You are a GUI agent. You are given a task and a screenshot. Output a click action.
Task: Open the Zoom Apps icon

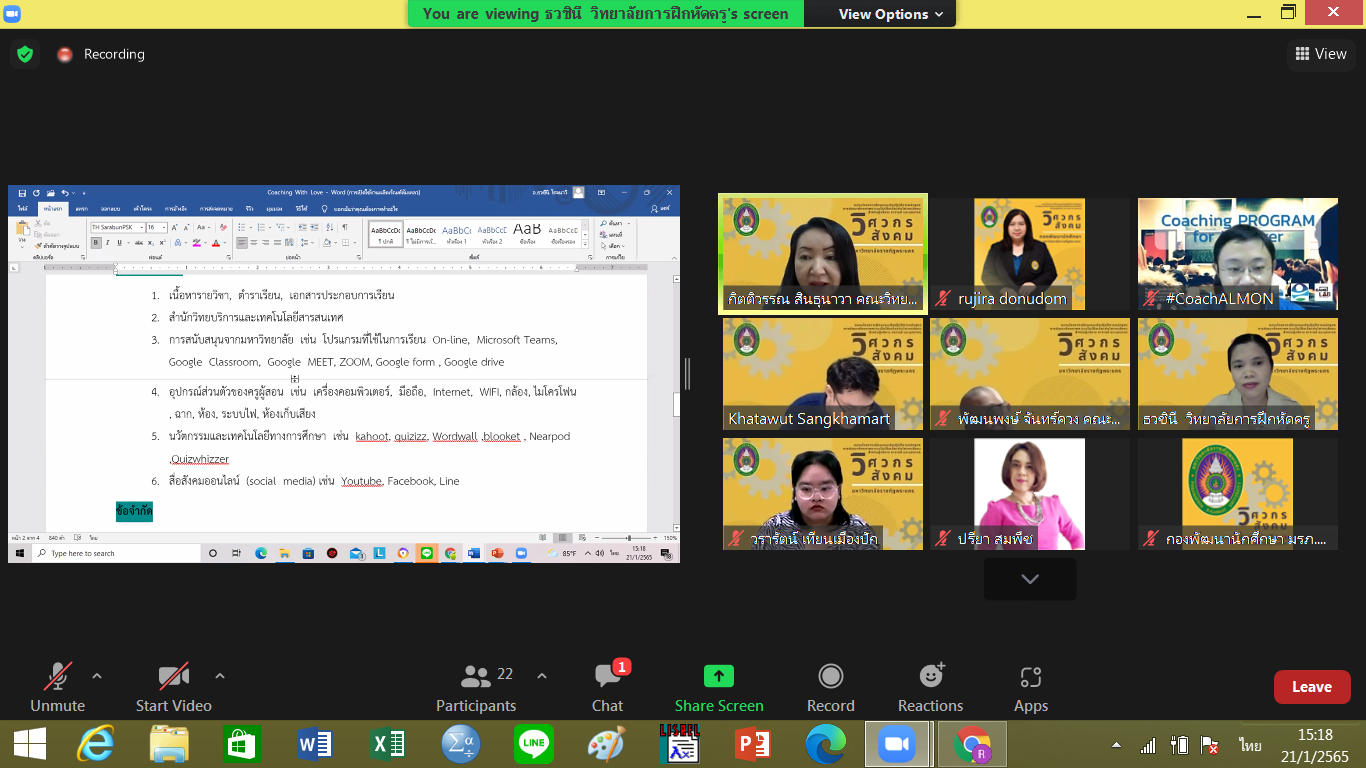pyautogui.click(x=1031, y=677)
